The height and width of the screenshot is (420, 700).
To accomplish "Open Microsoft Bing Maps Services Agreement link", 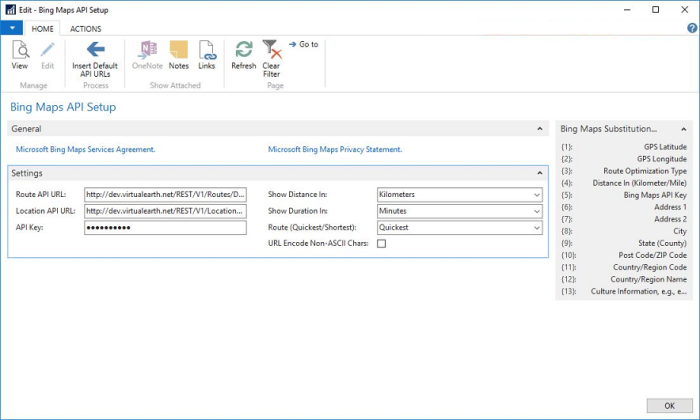I will 86,149.
